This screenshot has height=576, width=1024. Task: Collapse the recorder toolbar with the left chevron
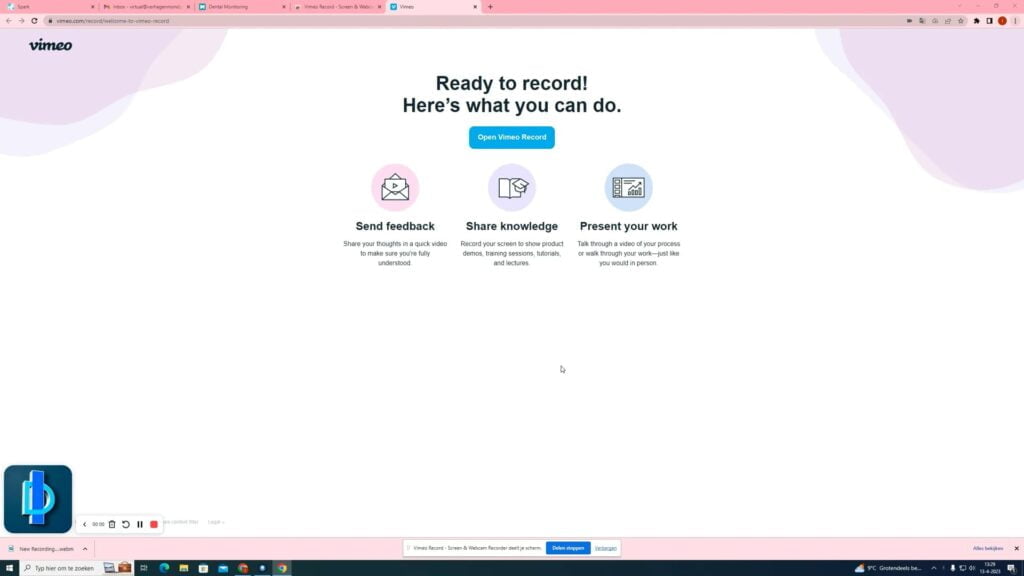[85, 524]
